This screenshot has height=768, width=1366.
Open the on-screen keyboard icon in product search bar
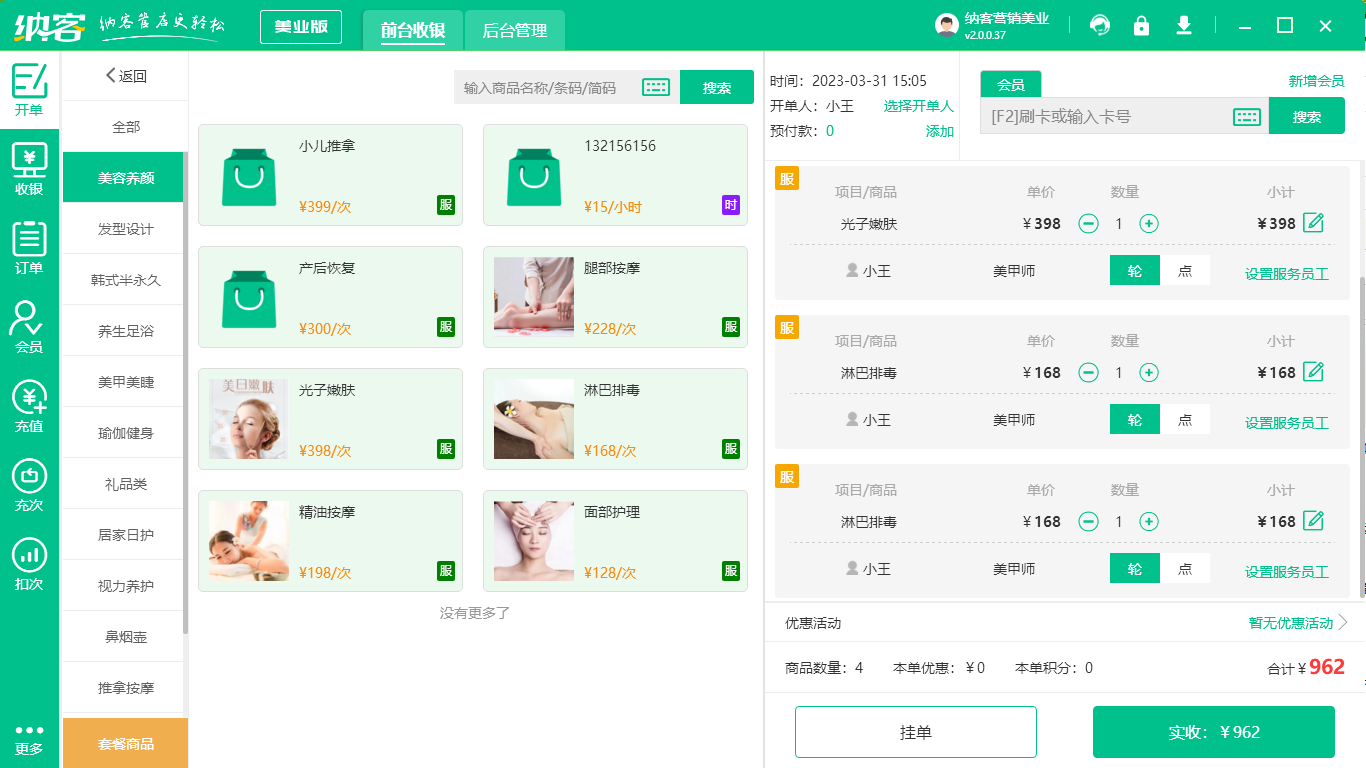click(x=655, y=87)
